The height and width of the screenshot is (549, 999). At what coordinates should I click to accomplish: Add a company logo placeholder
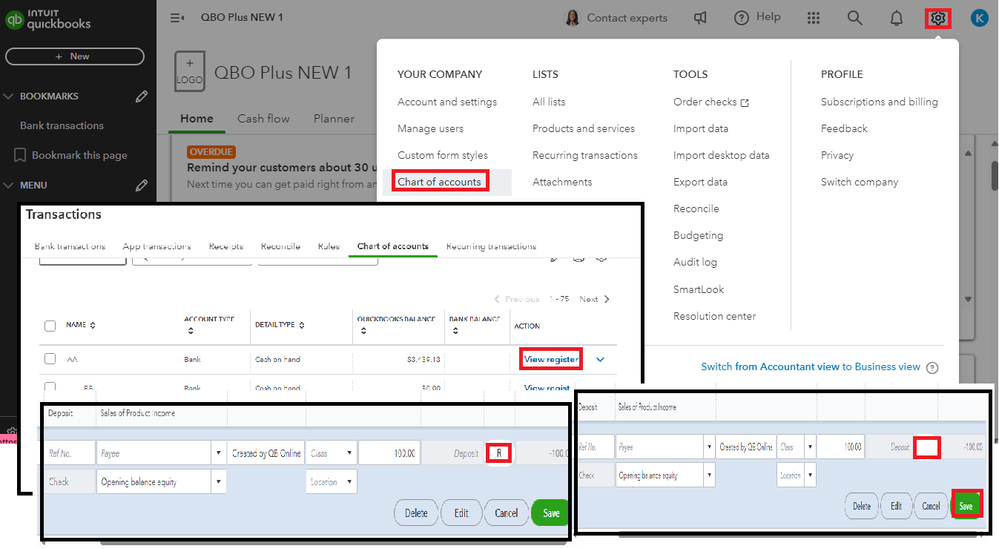pos(190,71)
